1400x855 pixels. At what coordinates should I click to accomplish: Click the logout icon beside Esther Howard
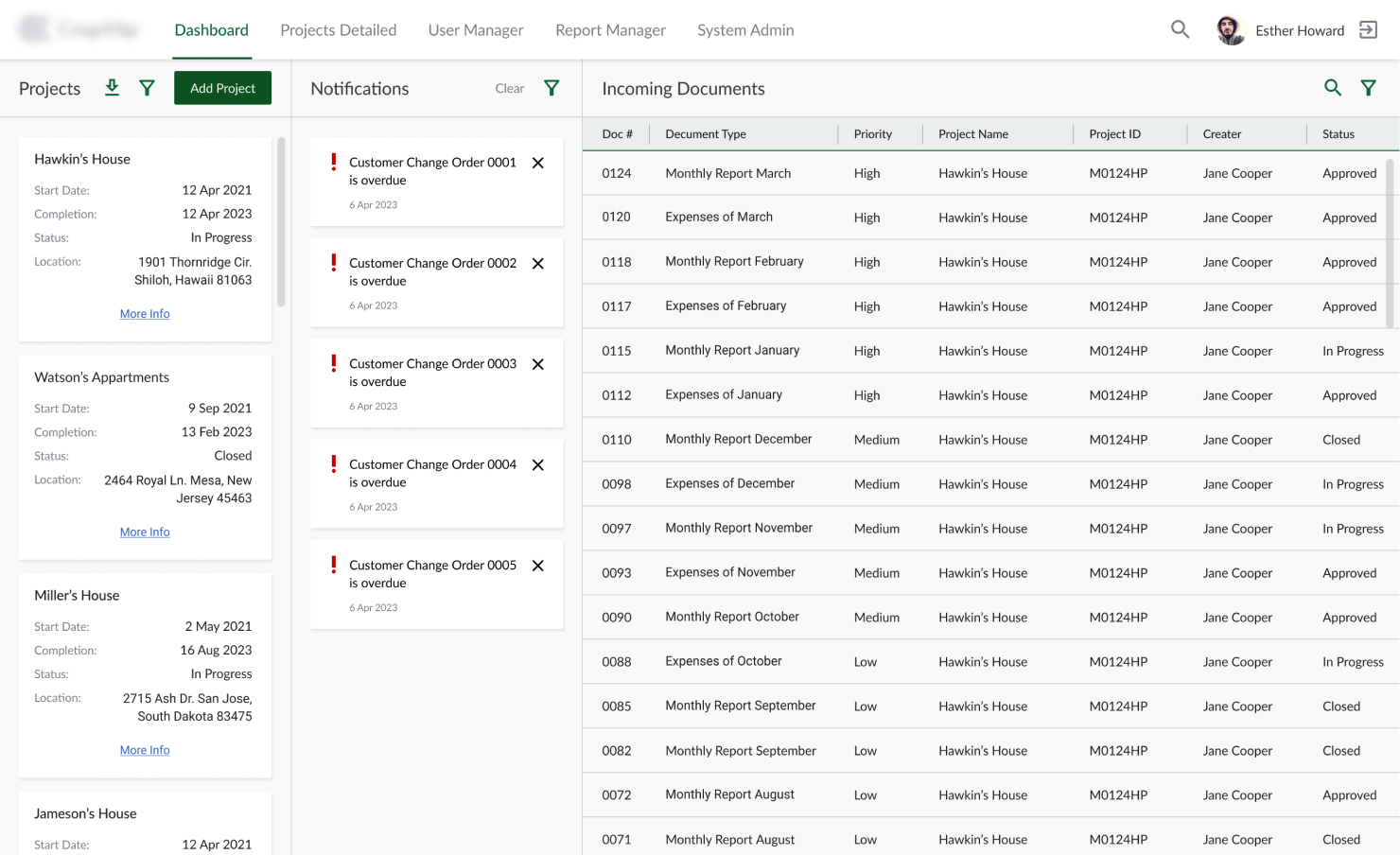[1368, 29]
